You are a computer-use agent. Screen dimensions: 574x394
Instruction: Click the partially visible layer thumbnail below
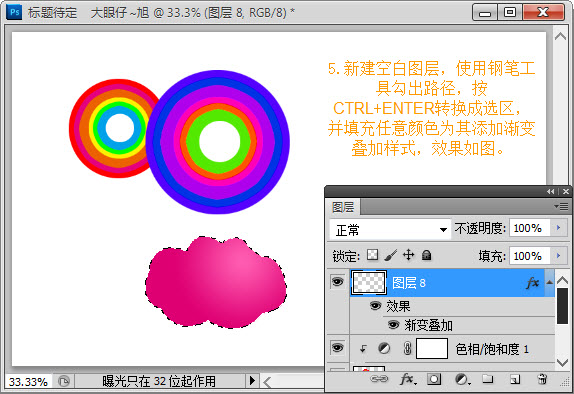[369, 369]
